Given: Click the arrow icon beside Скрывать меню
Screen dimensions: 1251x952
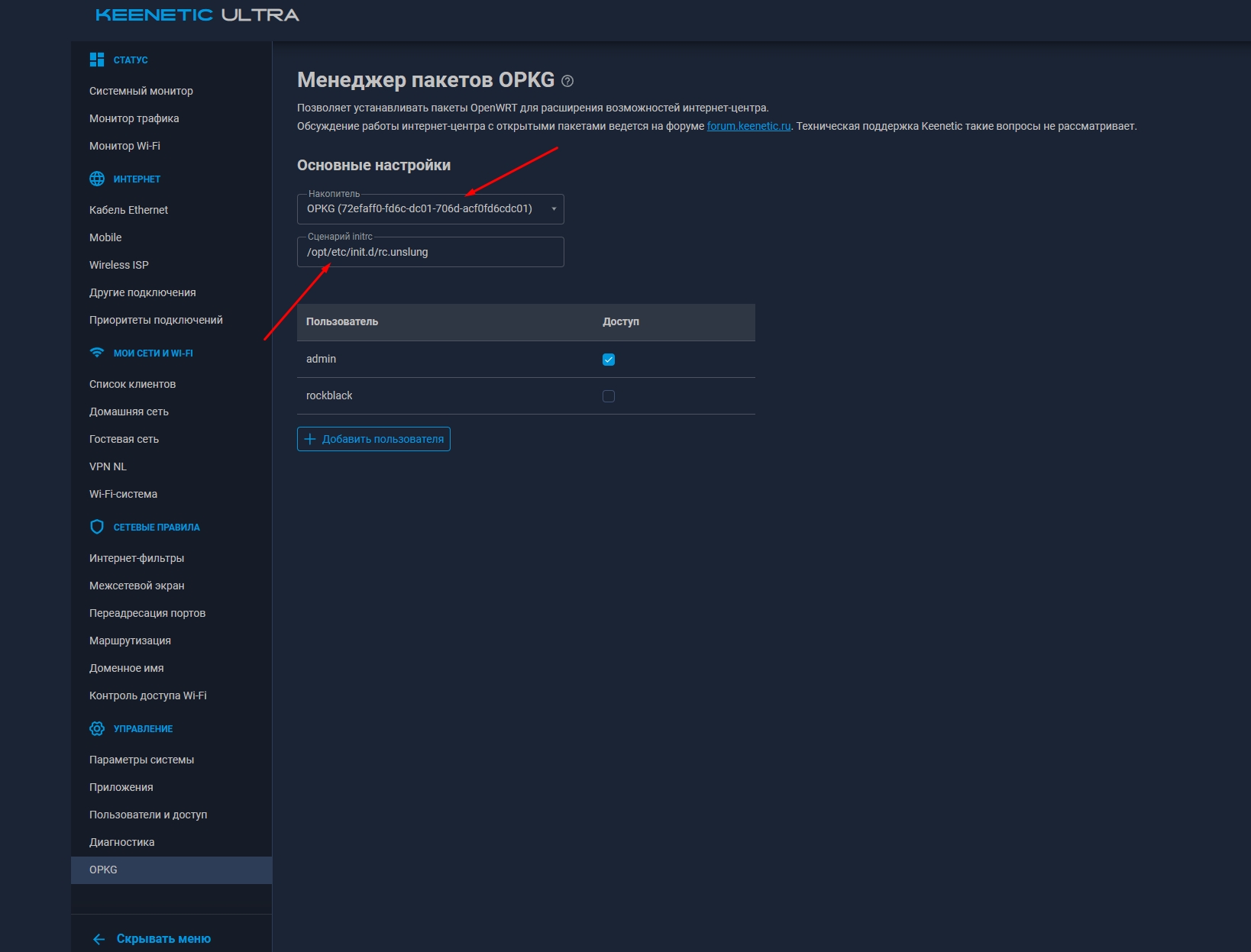Looking at the screenshot, I should click(x=99, y=938).
